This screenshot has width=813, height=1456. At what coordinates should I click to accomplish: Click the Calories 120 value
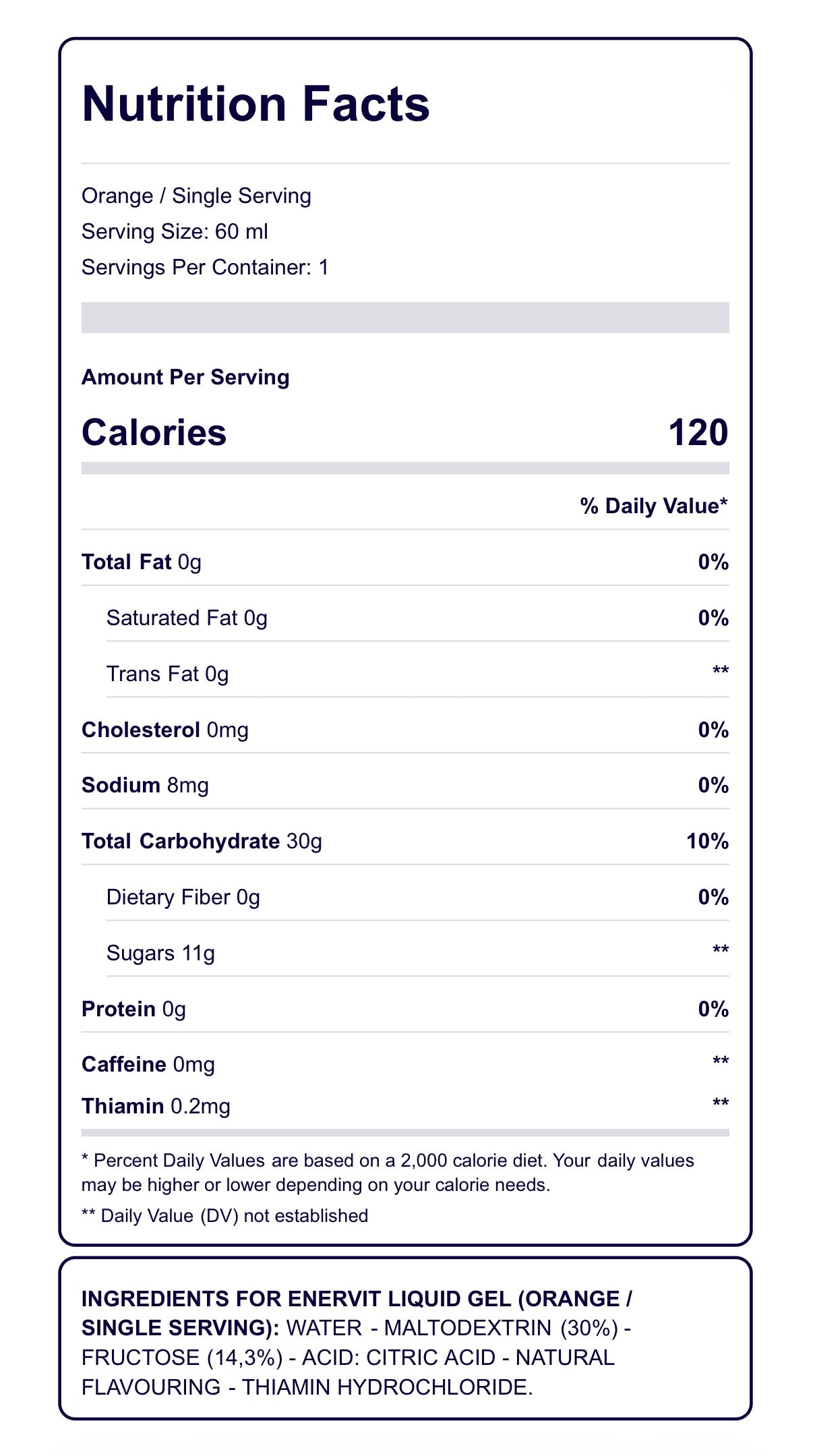pos(698,432)
